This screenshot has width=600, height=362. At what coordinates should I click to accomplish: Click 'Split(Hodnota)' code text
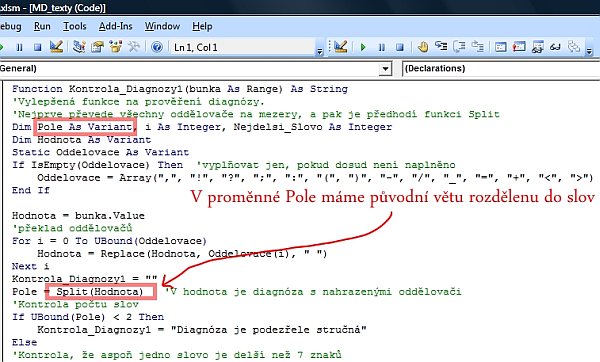click(x=99, y=292)
